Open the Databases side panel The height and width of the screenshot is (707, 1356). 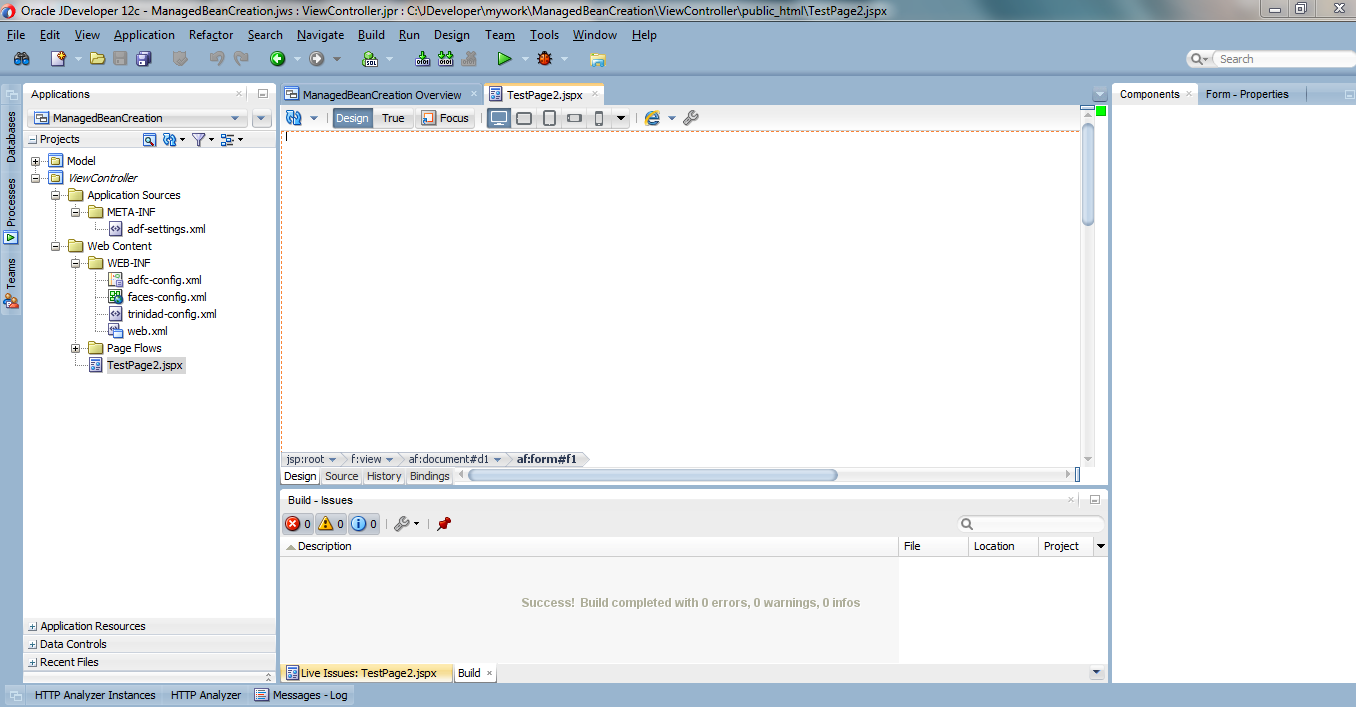(11, 136)
